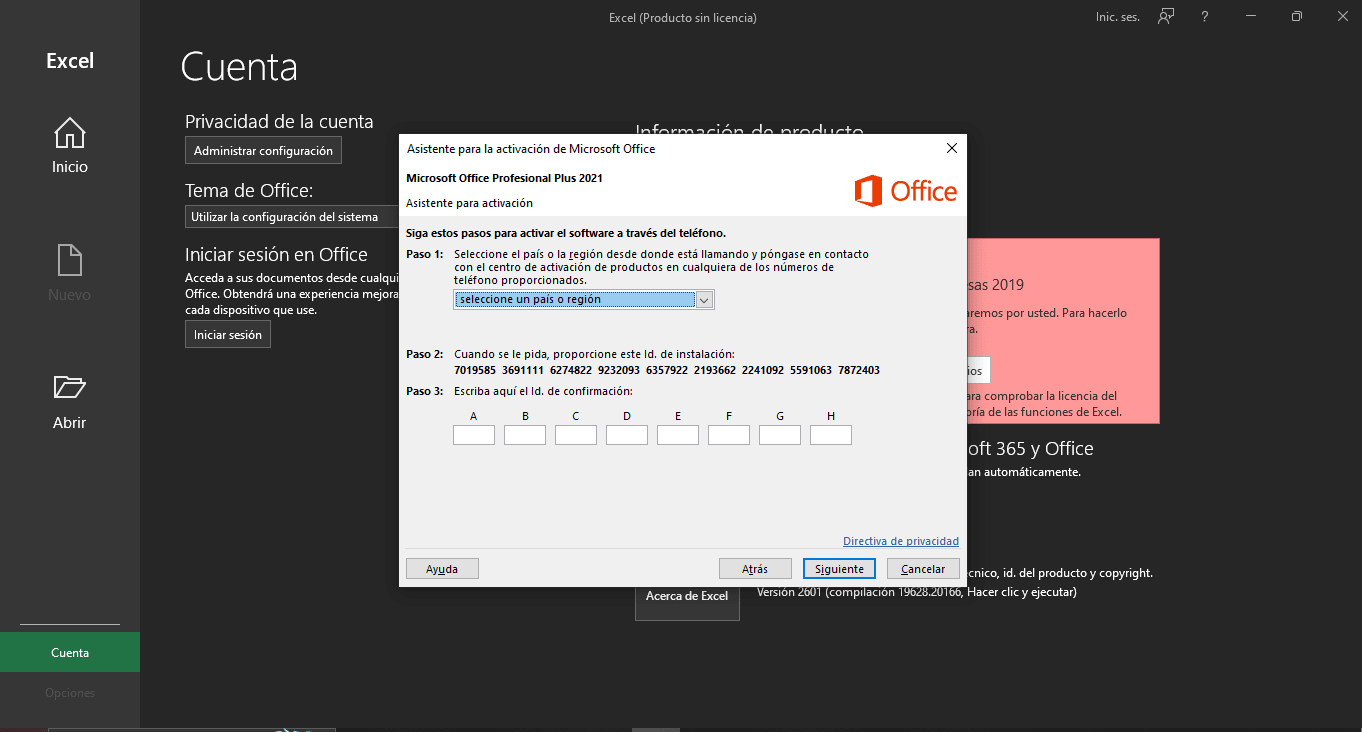Image resolution: width=1362 pixels, height=732 pixels.
Task: Focus confirmation ID field B
Action: click(x=525, y=435)
